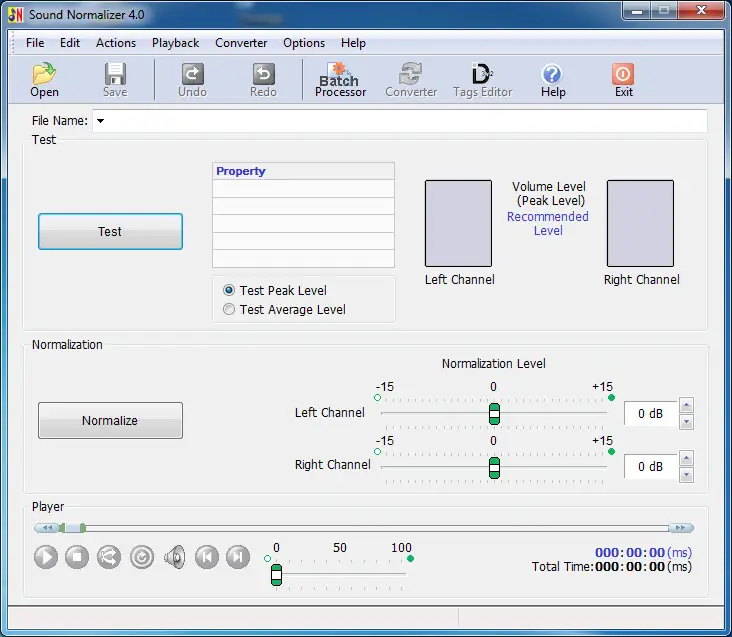Increase Right Channel dB with up arrow
The height and width of the screenshot is (637, 732).
point(686,458)
